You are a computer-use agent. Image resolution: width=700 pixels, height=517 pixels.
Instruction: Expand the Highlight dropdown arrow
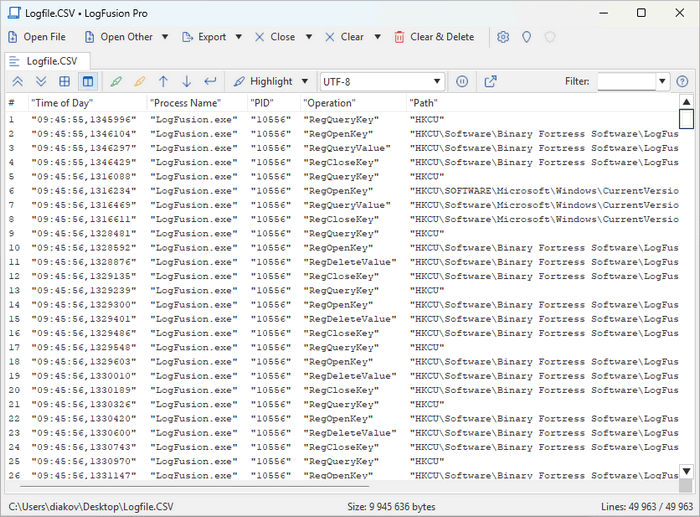(303, 81)
